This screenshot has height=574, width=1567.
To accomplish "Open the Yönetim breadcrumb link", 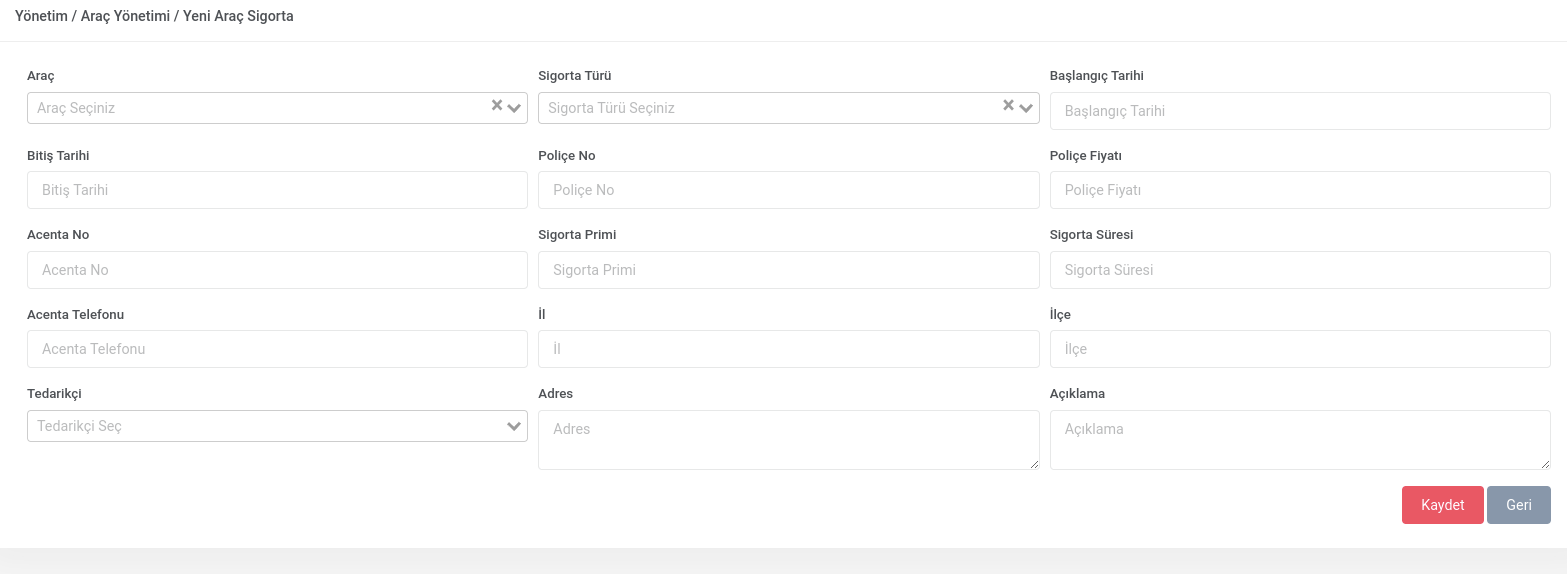I will tap(41, 16).
